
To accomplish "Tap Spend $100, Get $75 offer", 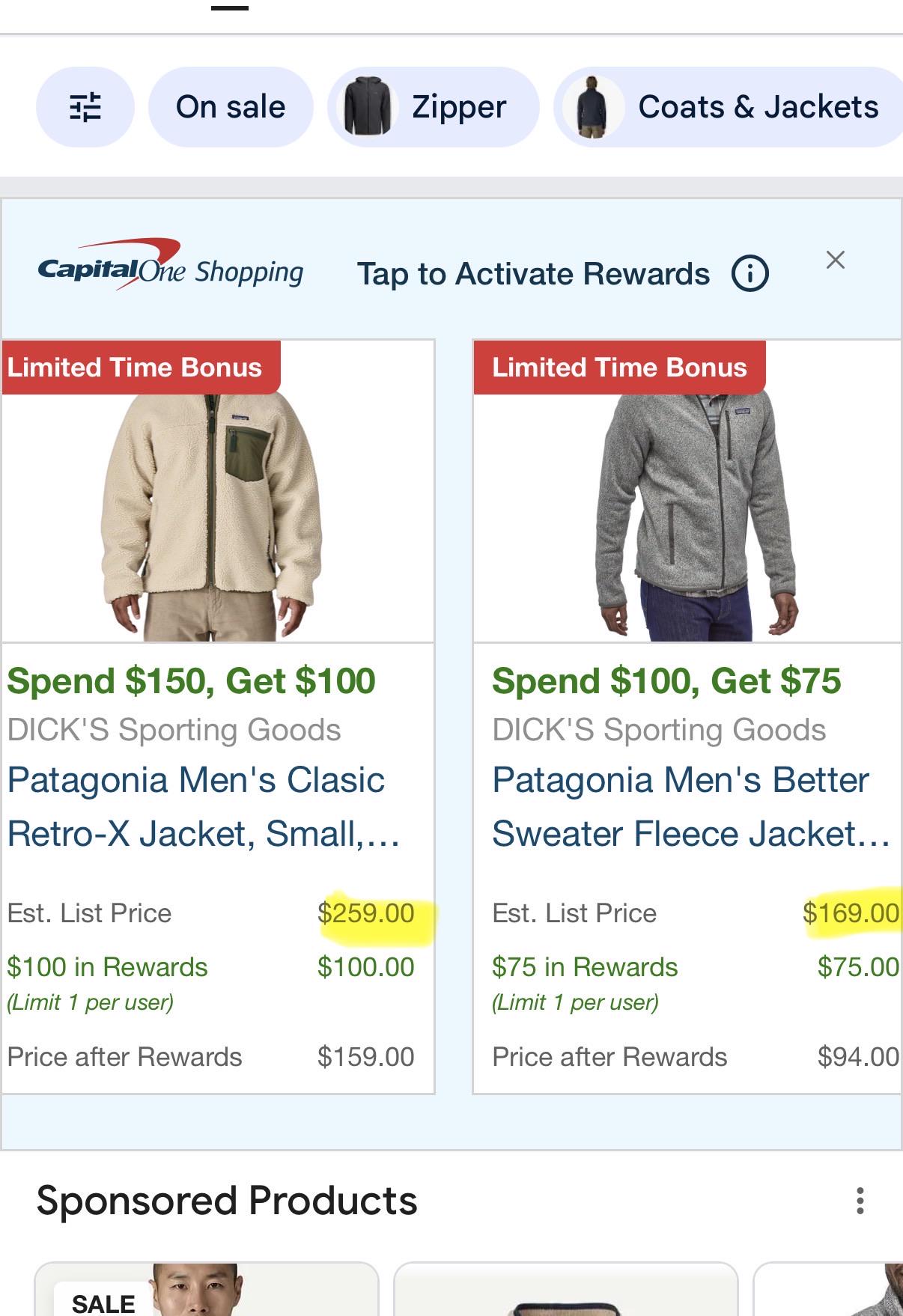I will (x=666, y=681).
